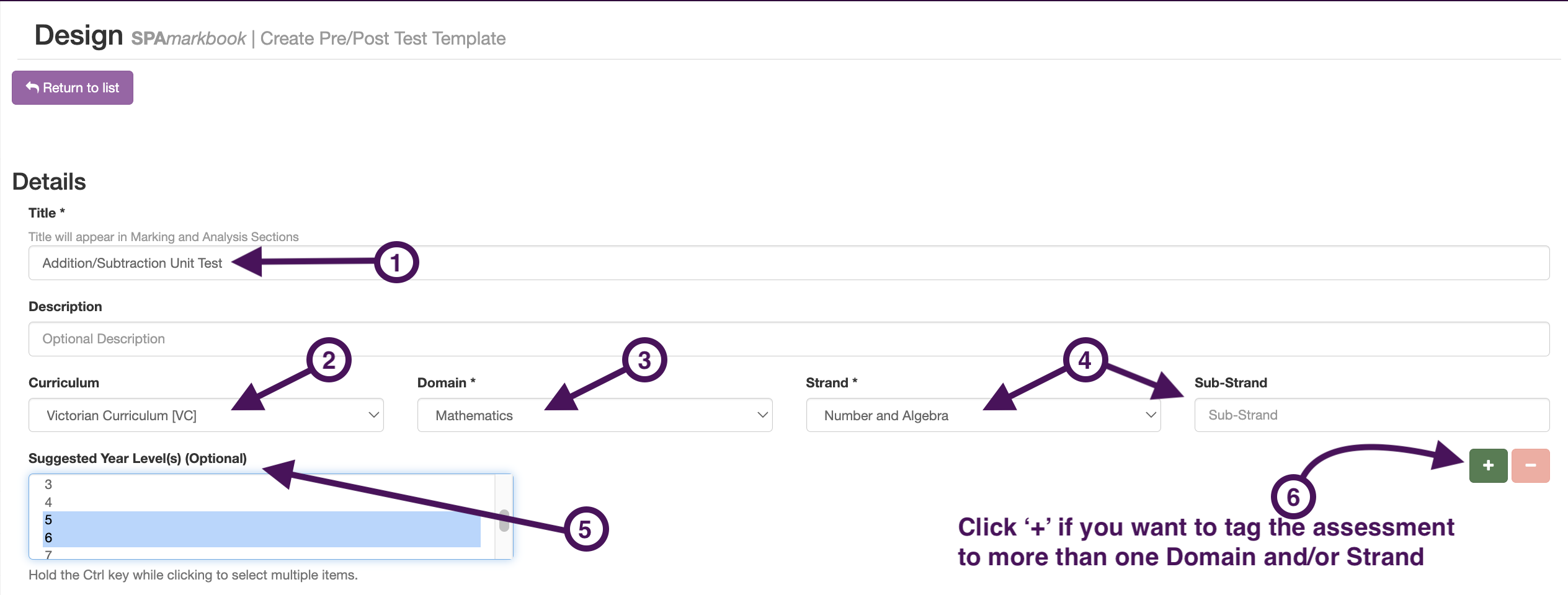1568x595 pixels.
Task: Open the Curriculum dropdown
Action: pos(206,415)
